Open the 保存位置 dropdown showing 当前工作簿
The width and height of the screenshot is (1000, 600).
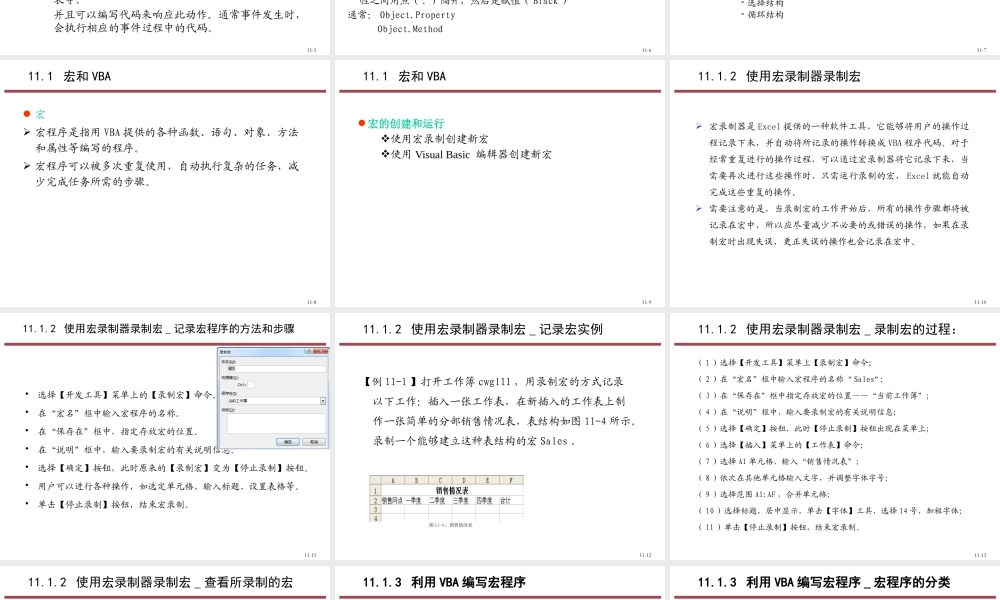(x=275, y=400)
